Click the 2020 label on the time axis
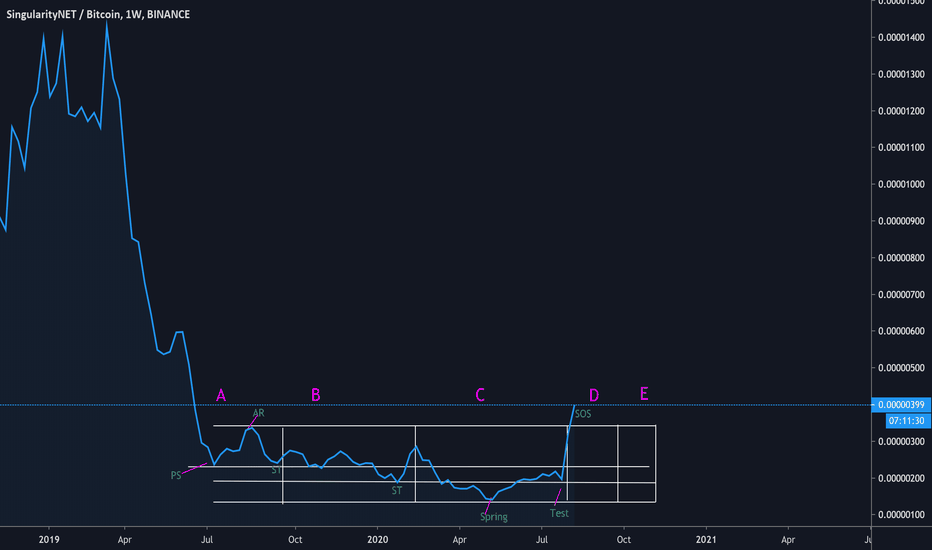The height and width of the screenshot is (550, 932). click(x=377, y=540)
